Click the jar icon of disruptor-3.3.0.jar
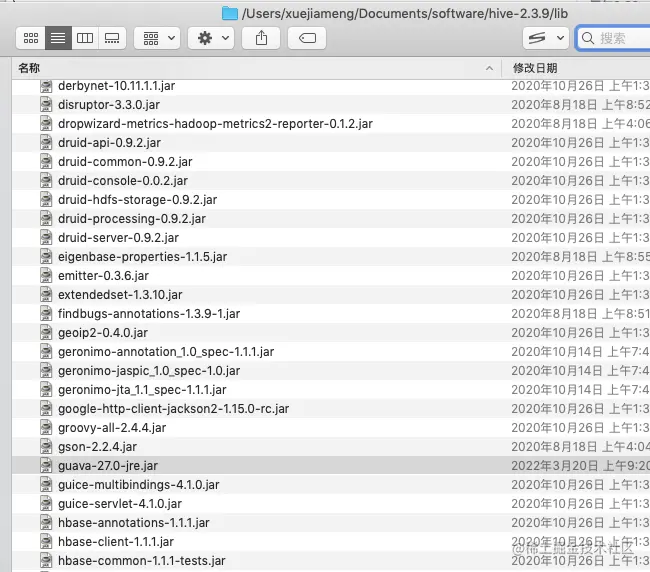Viewport: 650px width, 572px height. (x=46, y=104)
